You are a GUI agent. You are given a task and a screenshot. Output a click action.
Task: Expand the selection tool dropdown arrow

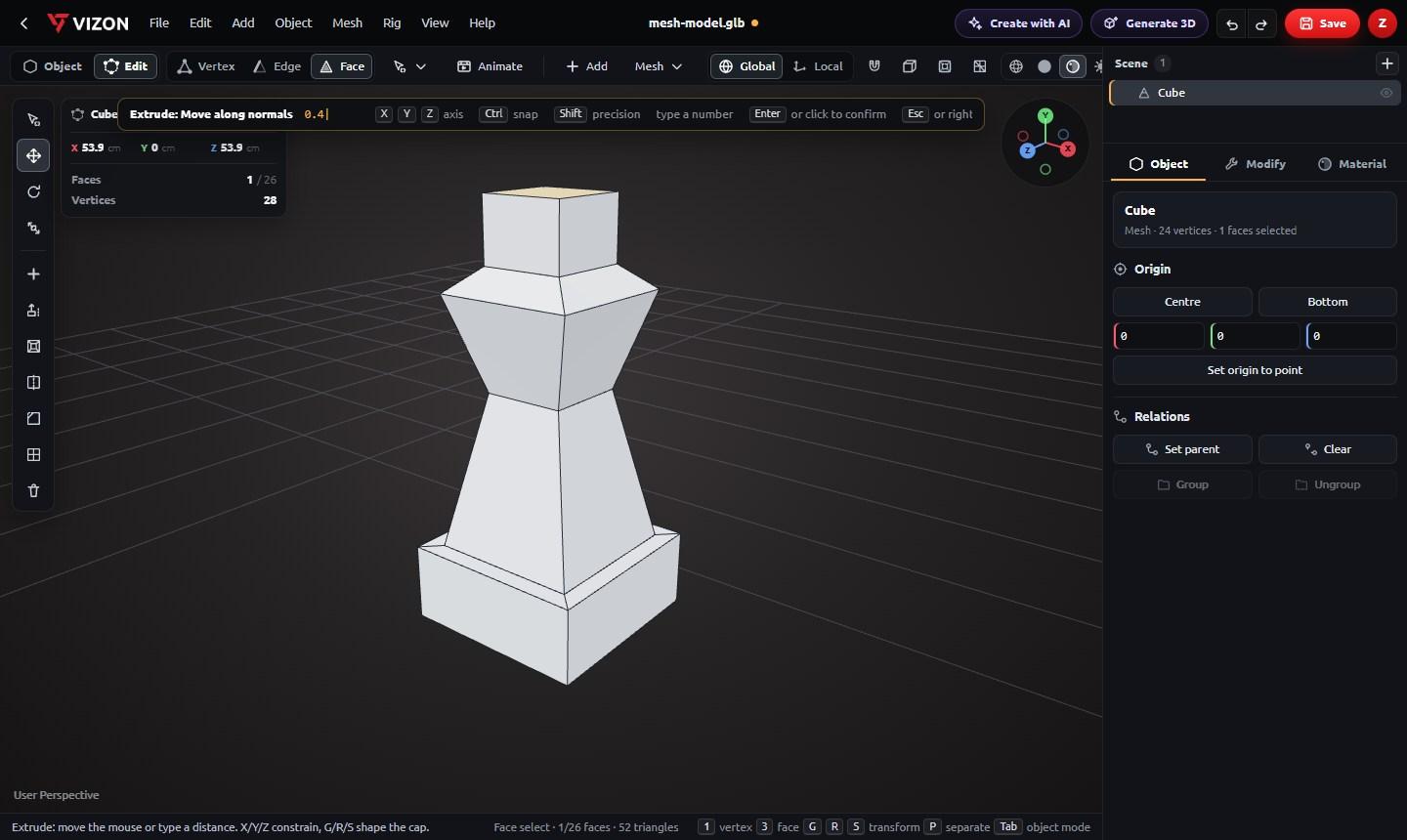pos(421,66)
